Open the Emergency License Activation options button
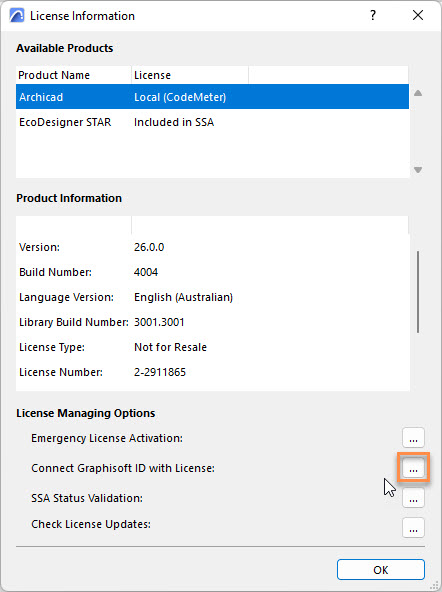 point(413,438)
